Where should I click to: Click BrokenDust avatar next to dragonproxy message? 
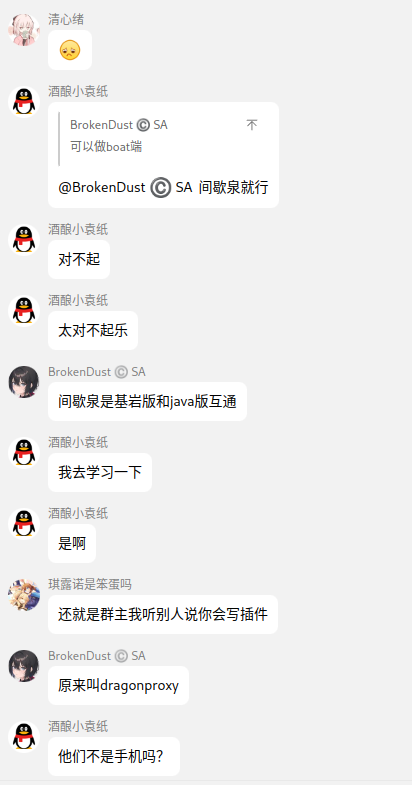point(24,666)
